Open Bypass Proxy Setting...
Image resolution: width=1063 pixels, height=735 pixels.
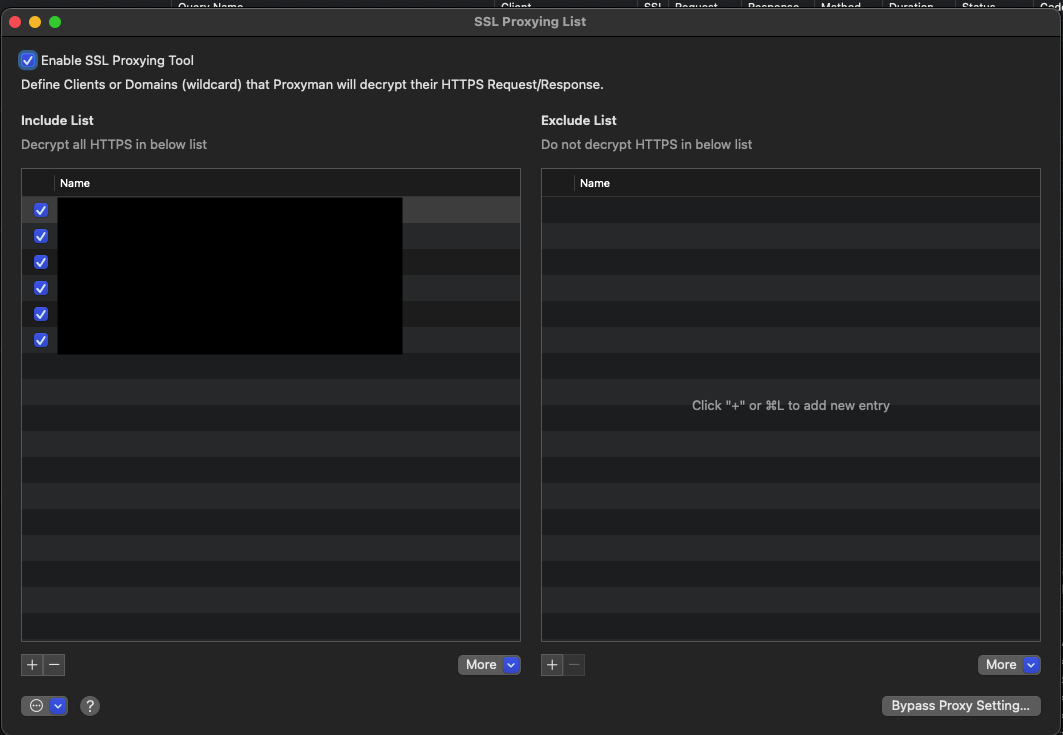pos(961,705)
